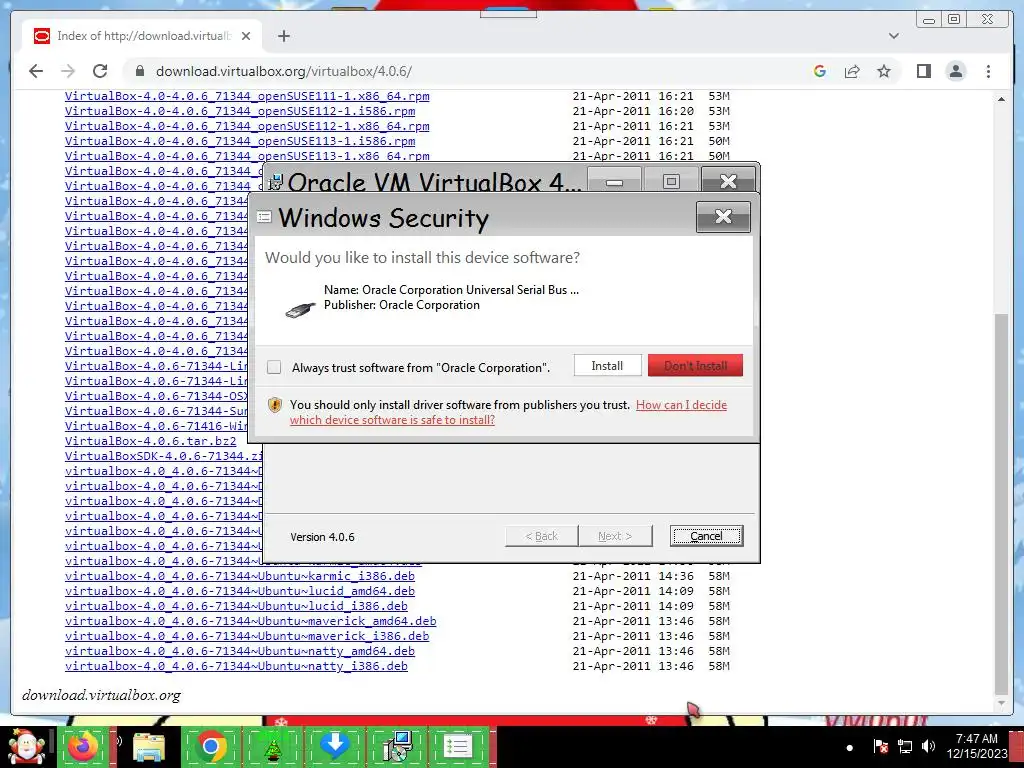
Task: Open Ubuntu natty_i386.deb link
Action: click(236, 666)
